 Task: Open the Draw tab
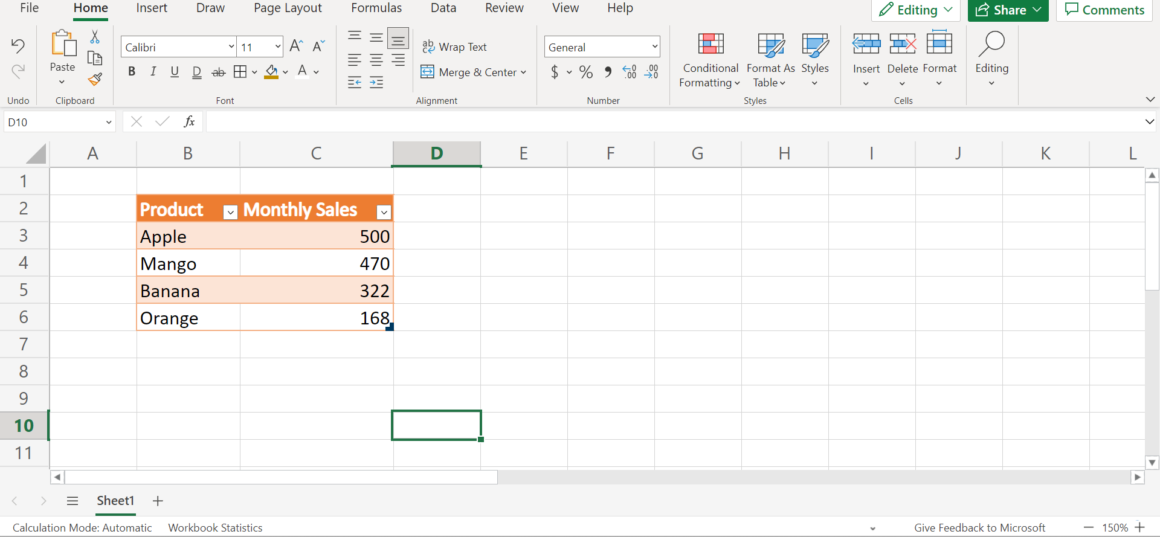point(211,8)
